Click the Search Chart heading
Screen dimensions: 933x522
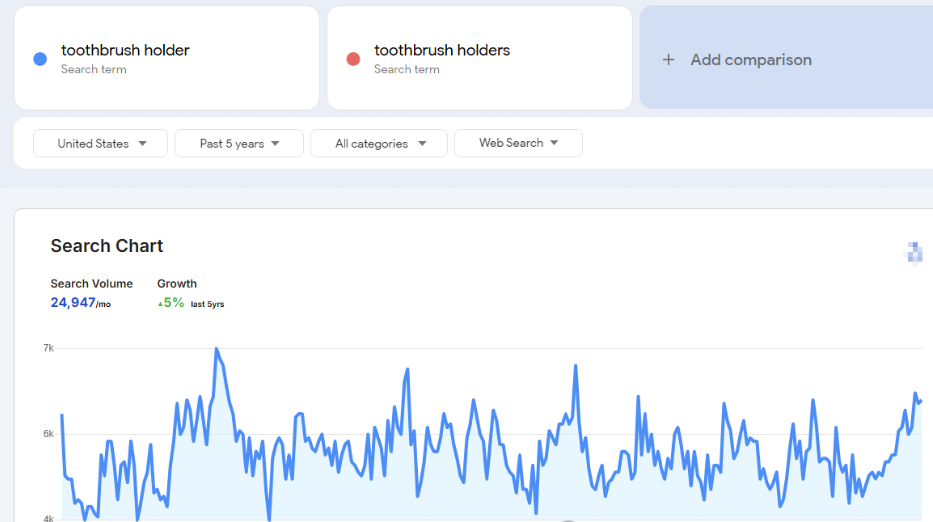[x=107, y=246]
